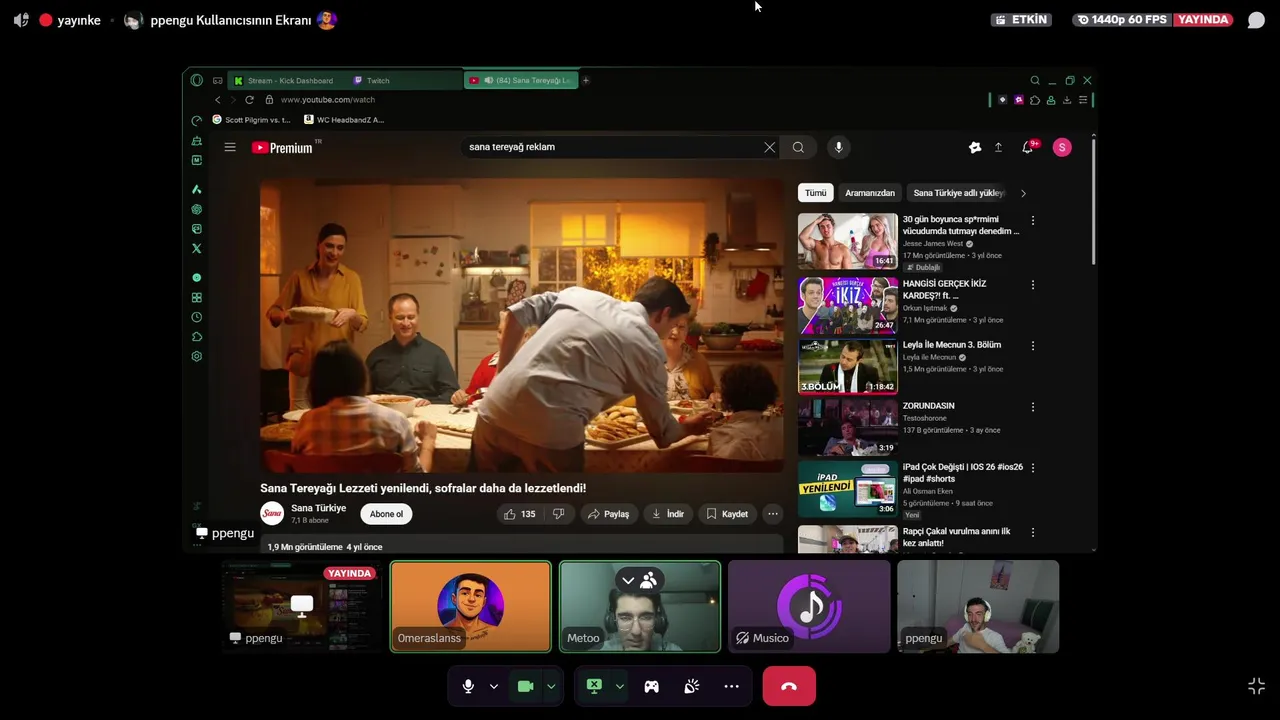This screenshot has height=720, width=1280.
Task: Go to YouTube Premium home logo
Action: click(282, 147)
